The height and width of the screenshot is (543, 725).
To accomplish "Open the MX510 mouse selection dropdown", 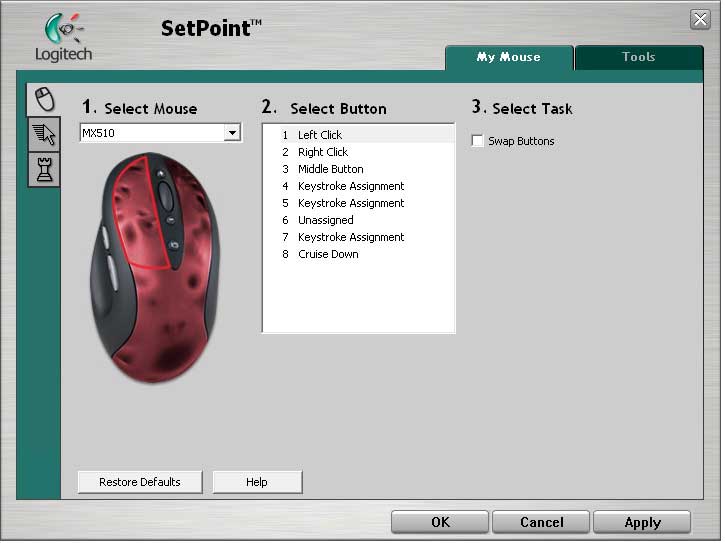I will [160, 133].
